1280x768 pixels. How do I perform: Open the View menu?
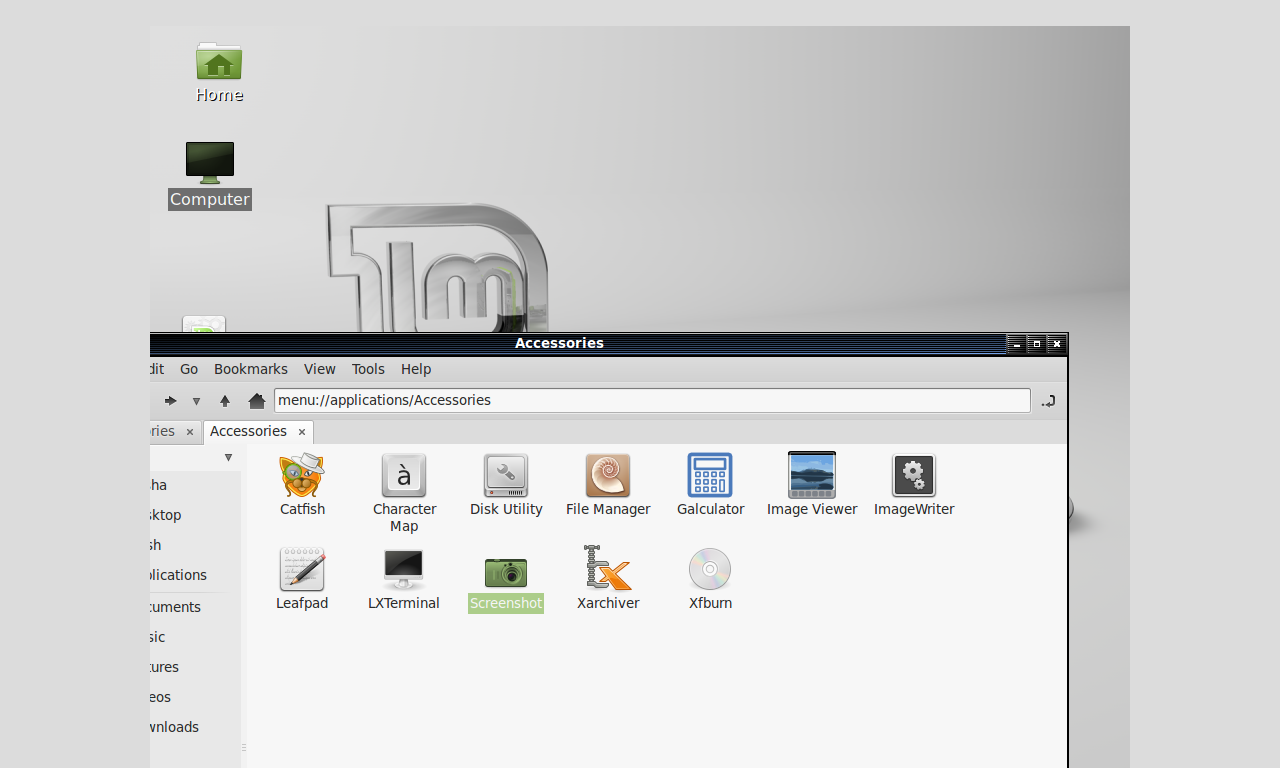click(320, 369)
